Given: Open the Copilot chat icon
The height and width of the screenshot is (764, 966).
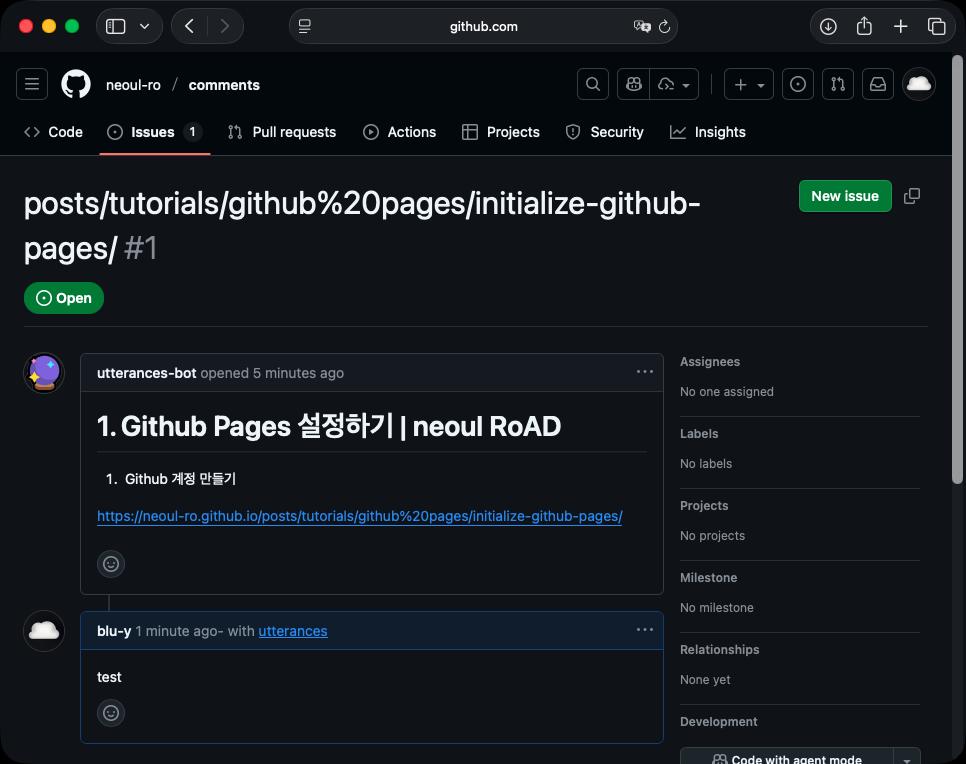Looking at the screenshot, I should [634, 85].
